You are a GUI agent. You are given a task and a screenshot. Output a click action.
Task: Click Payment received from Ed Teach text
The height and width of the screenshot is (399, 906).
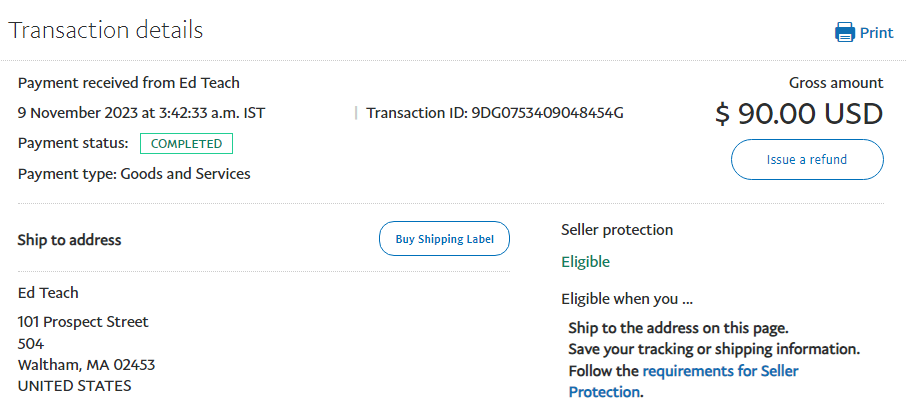click(128, 83)
